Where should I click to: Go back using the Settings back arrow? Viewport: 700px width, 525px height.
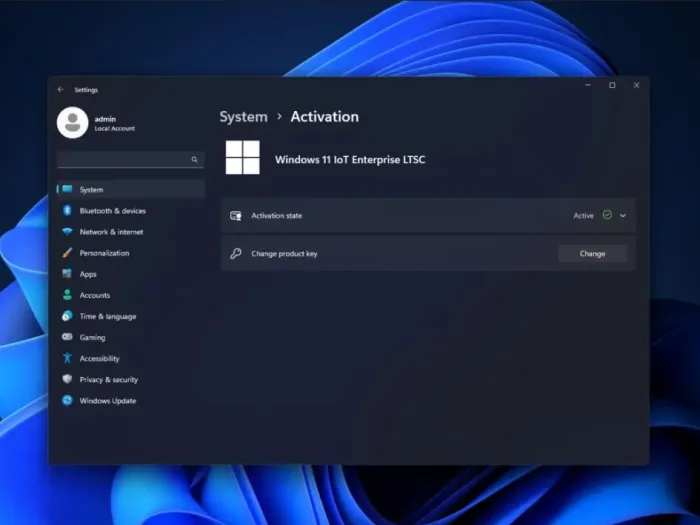click(61, 90)
